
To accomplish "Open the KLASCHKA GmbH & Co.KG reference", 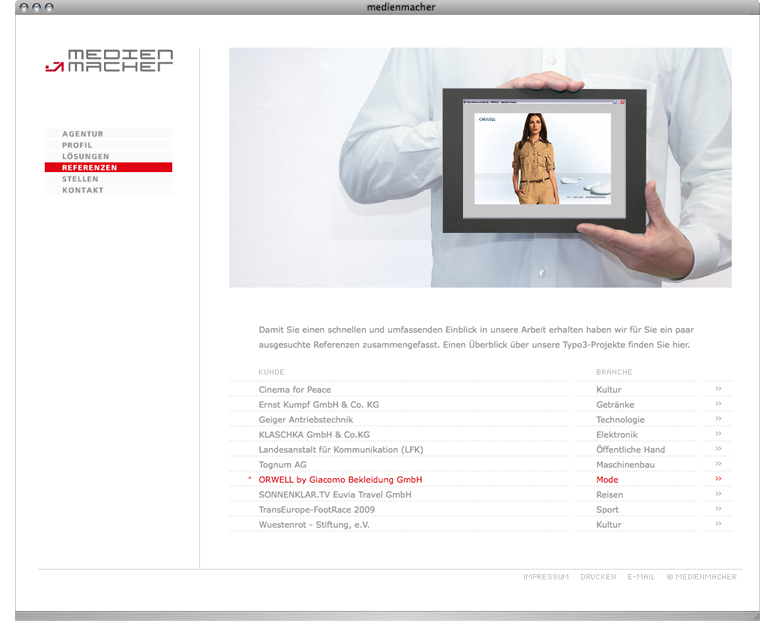I will point(314,435).
